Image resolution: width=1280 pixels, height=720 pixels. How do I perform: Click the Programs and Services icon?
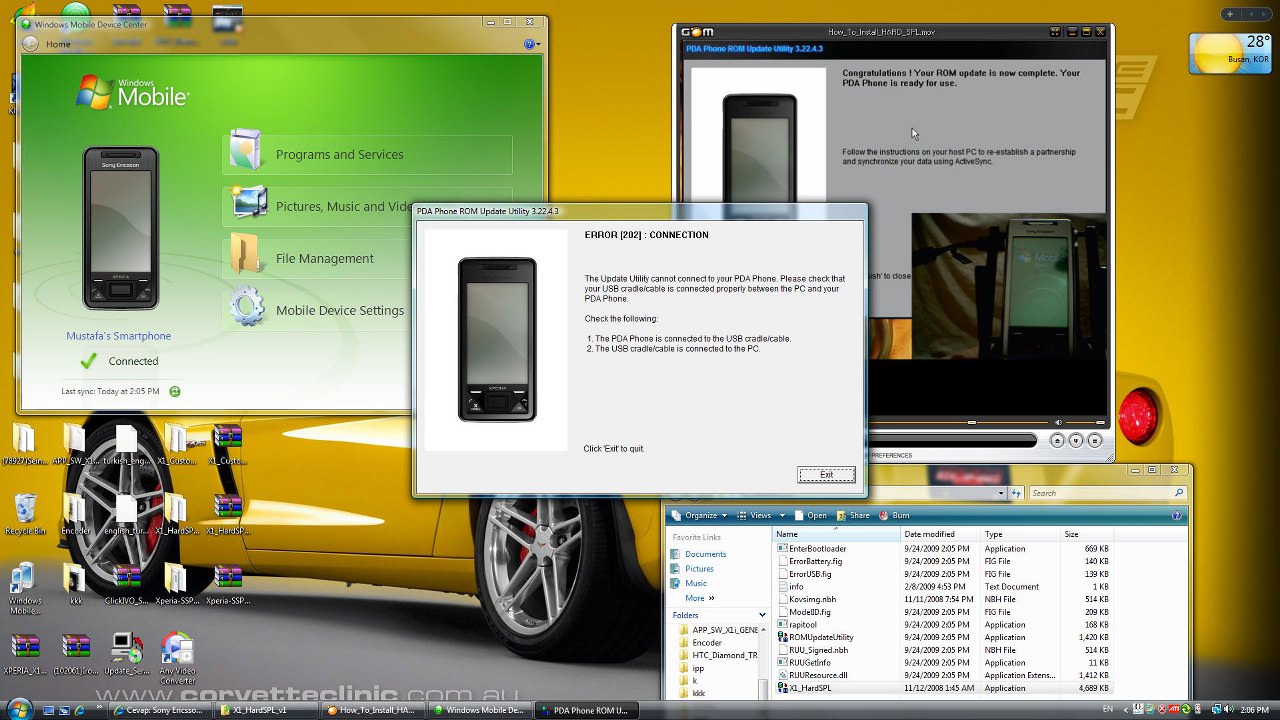(245, 149)
